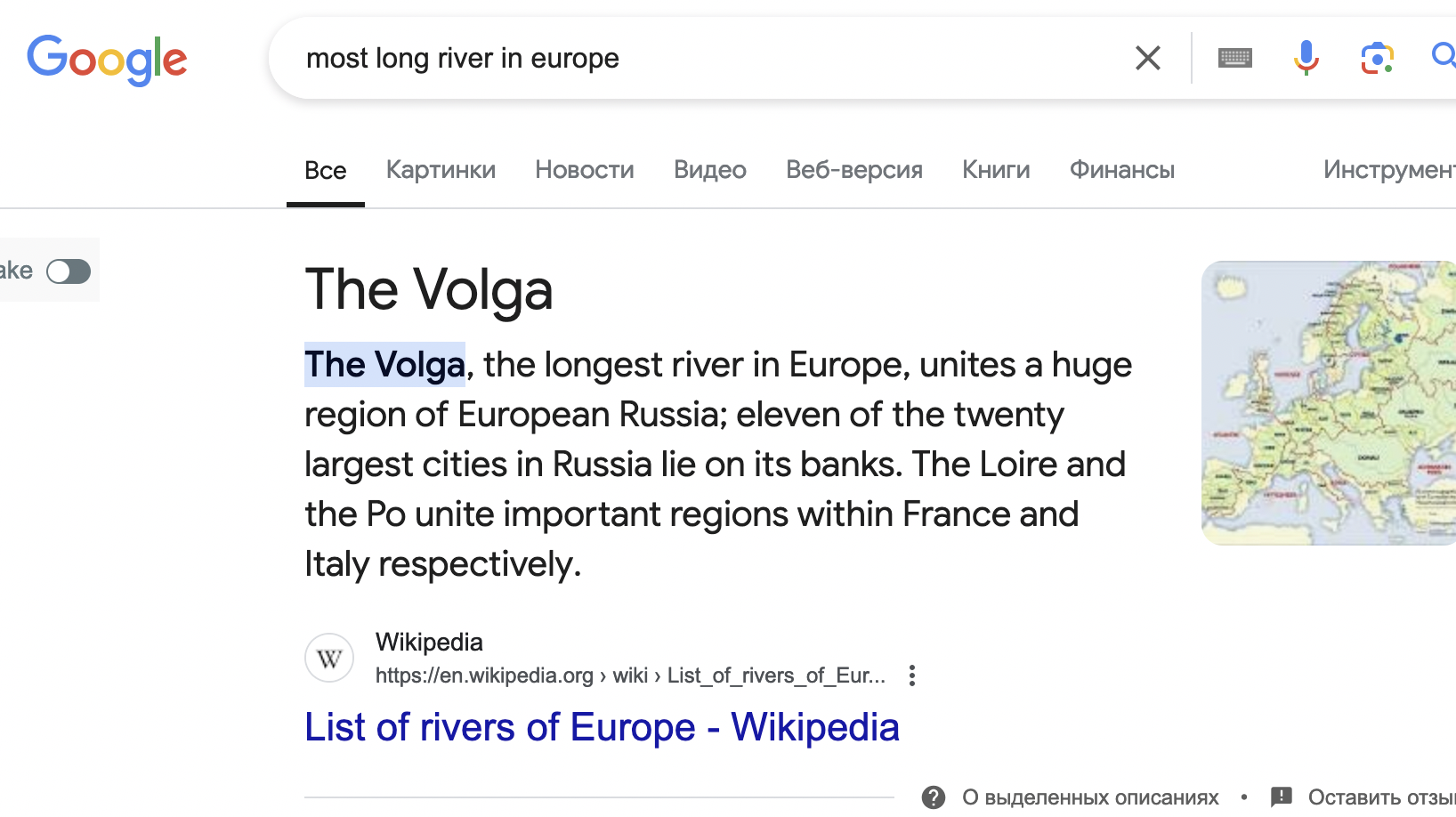Switch to the Новости tab
The width and height of the screenshot is (1456, 817).
585,170
